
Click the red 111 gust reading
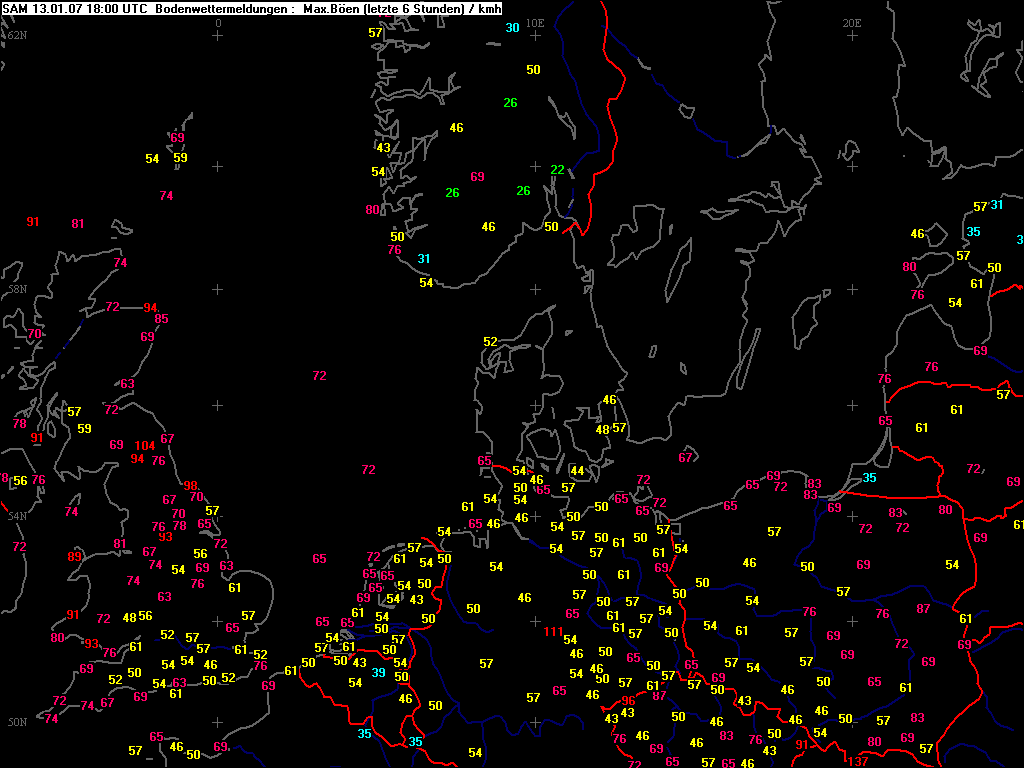(553, 631)
